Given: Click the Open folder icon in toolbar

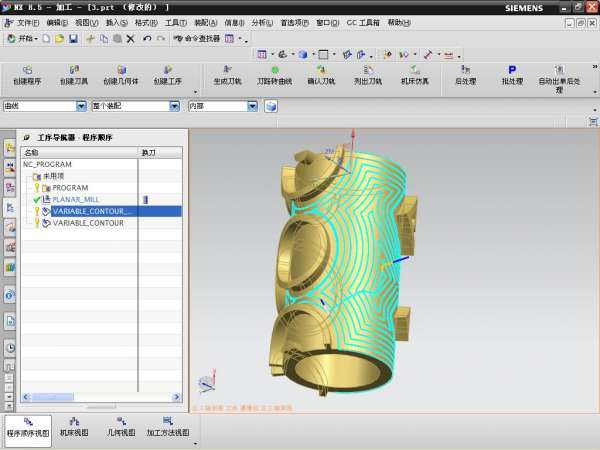Looking at the screenshot, I should 59,38.
